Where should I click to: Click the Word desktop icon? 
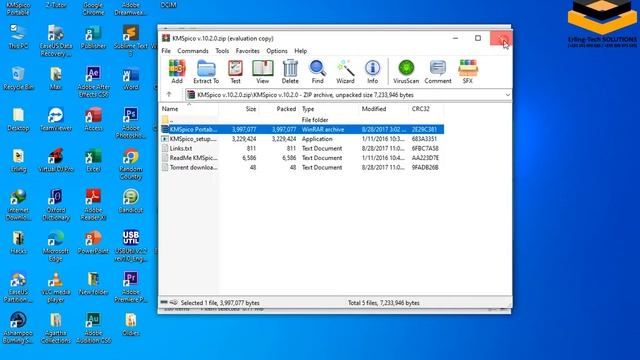click(131, 78)
